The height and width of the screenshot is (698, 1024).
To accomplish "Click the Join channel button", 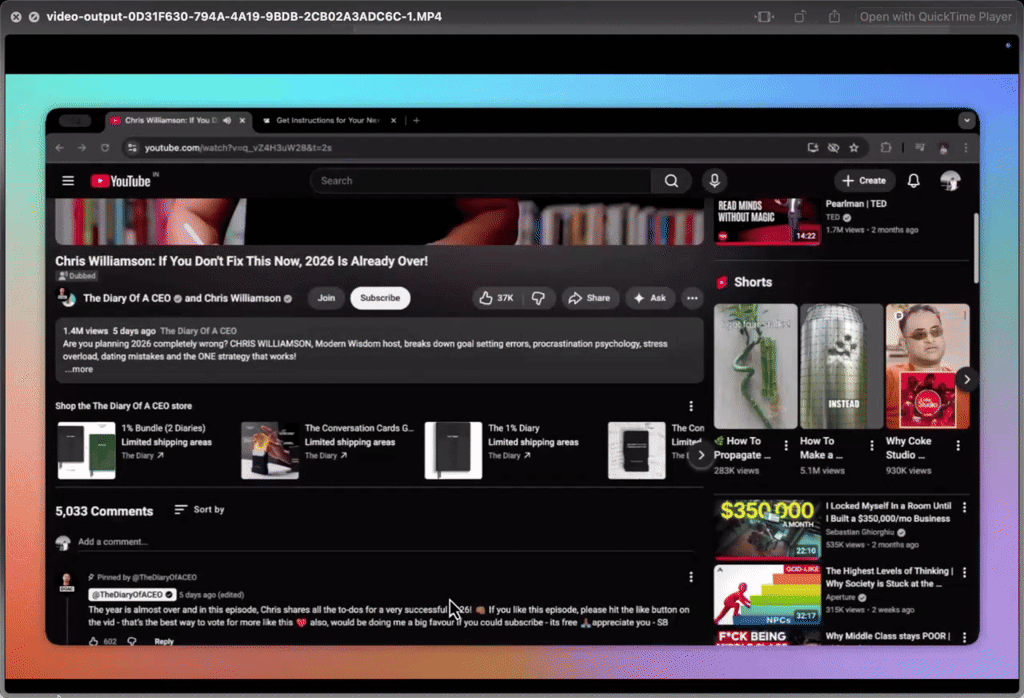I will pyautogui.click(x=326, y=298).
